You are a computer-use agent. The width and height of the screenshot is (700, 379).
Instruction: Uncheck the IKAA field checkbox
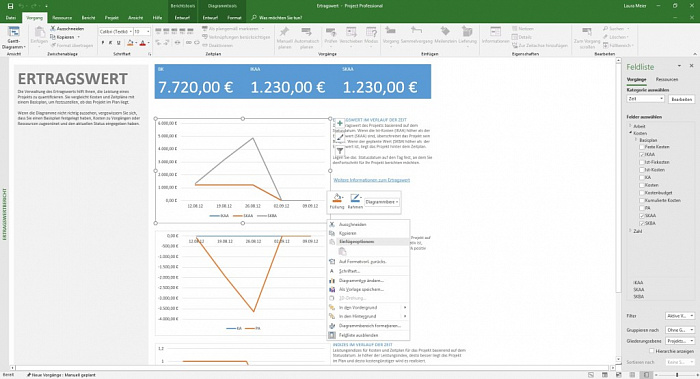[642, 154]
